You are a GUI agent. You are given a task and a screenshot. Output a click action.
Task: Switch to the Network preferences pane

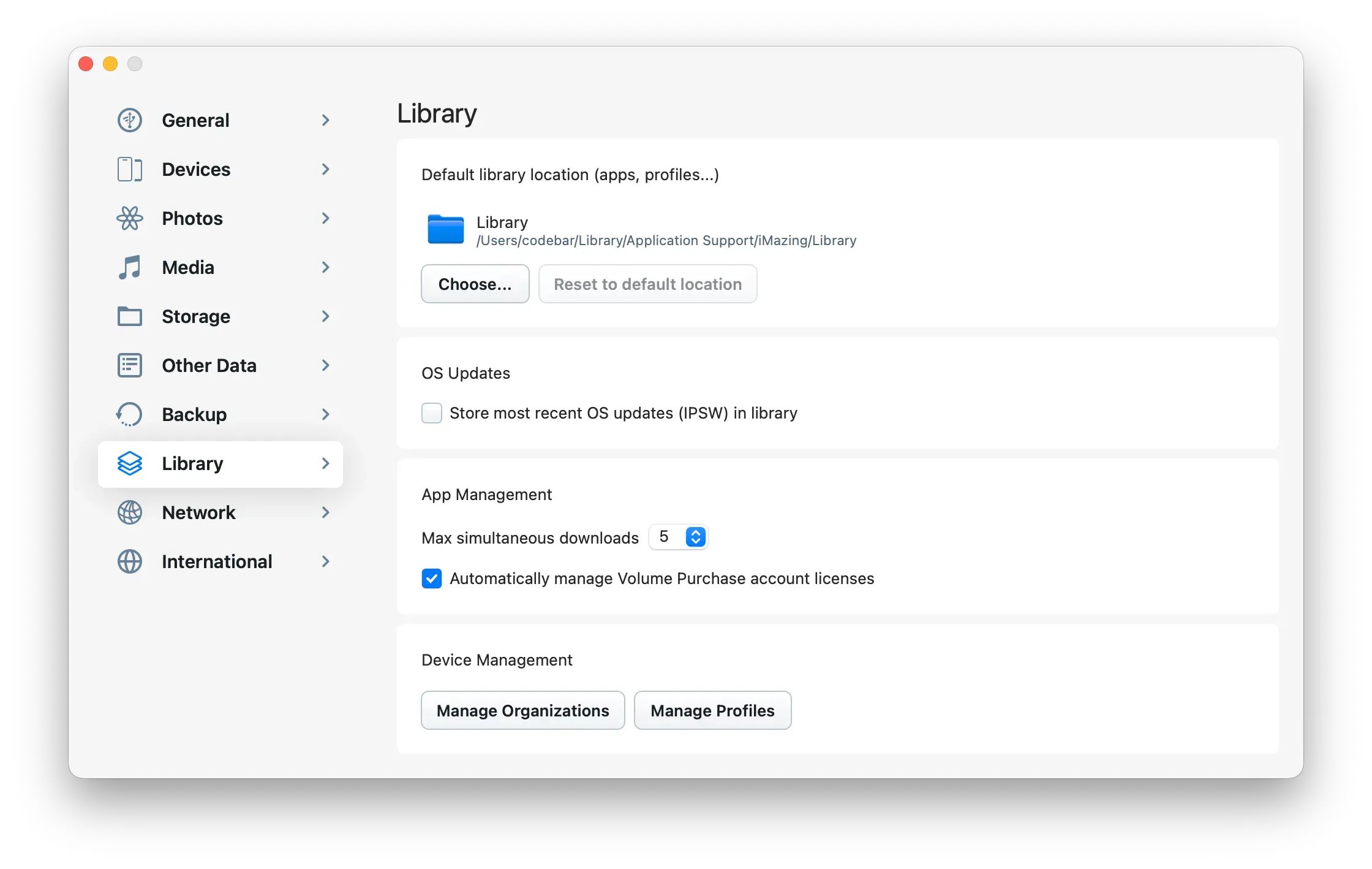pos(198,512)
